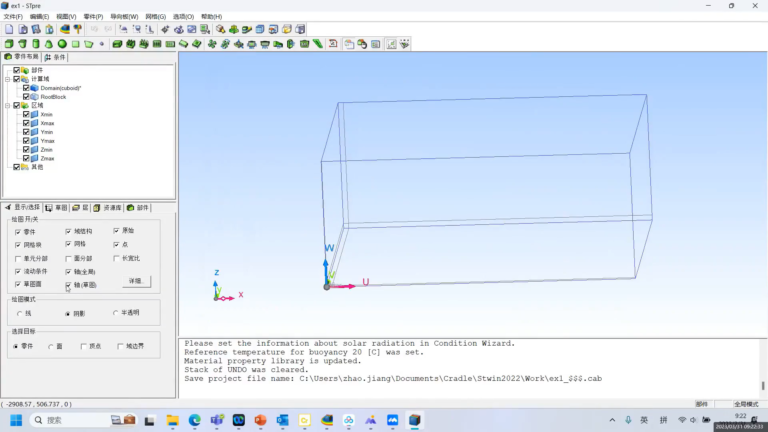Select the small point part tool
768x432 pixels.
(102, 44)
